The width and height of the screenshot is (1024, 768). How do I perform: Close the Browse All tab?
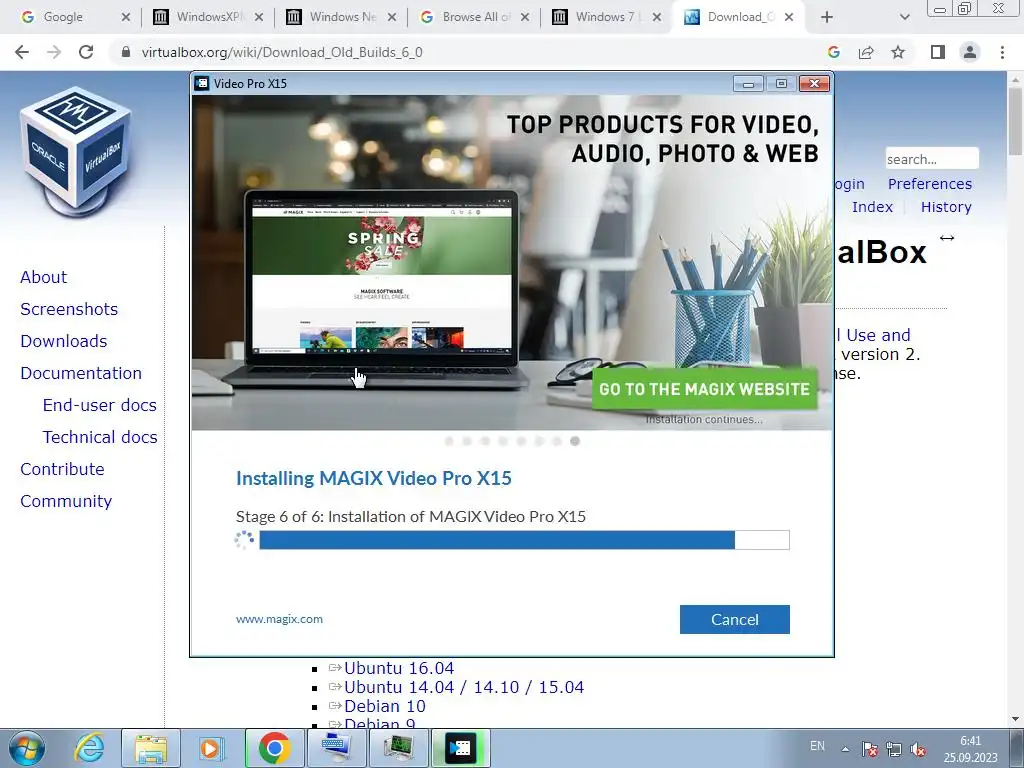click(x=525, y=17)
